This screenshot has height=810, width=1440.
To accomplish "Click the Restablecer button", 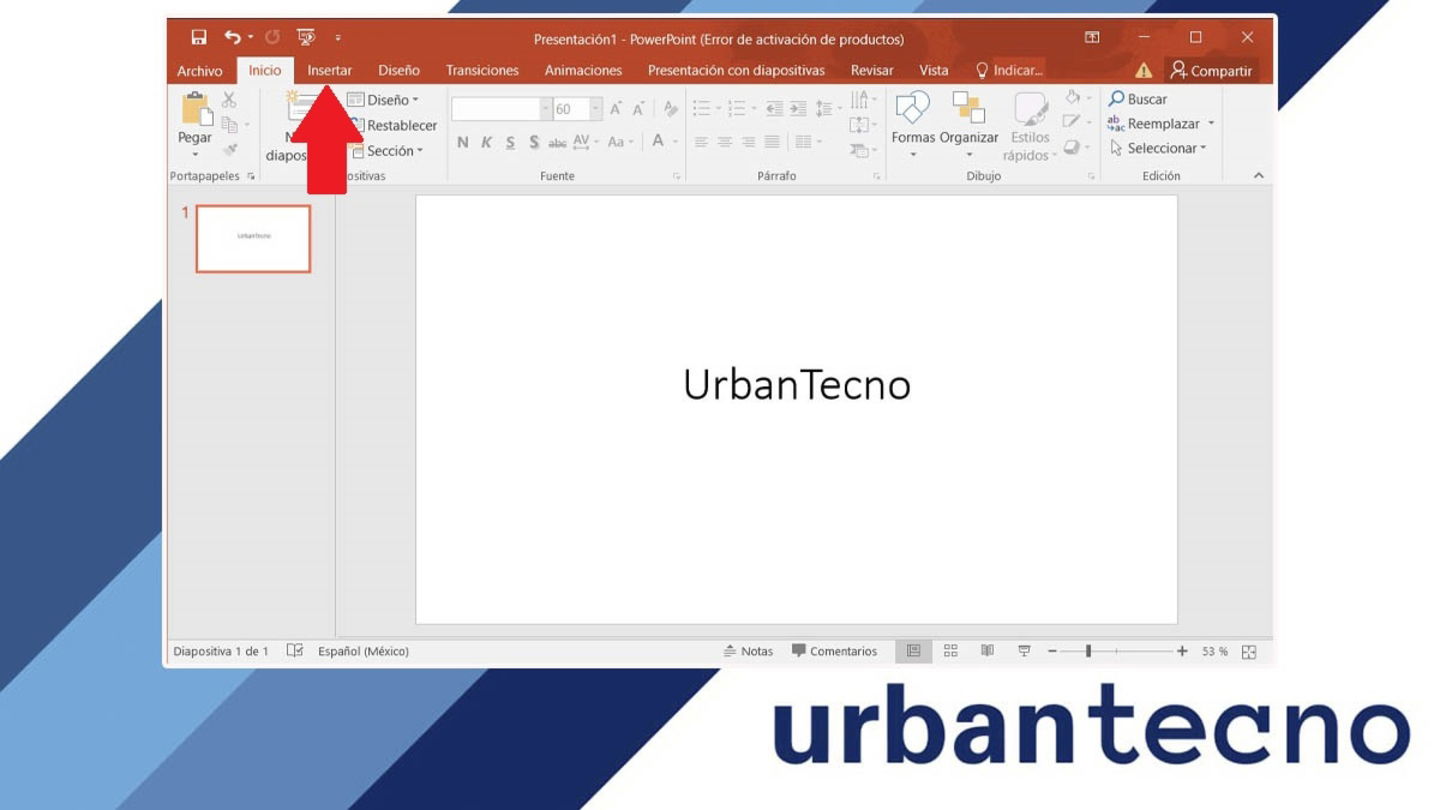I will click(x=393, y=126).
